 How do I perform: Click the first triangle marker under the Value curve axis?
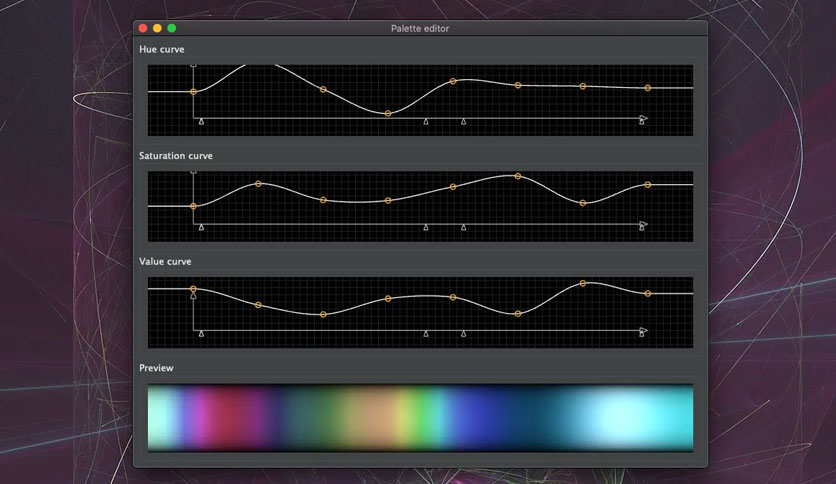pyautogui.click(x=202, y=334)
